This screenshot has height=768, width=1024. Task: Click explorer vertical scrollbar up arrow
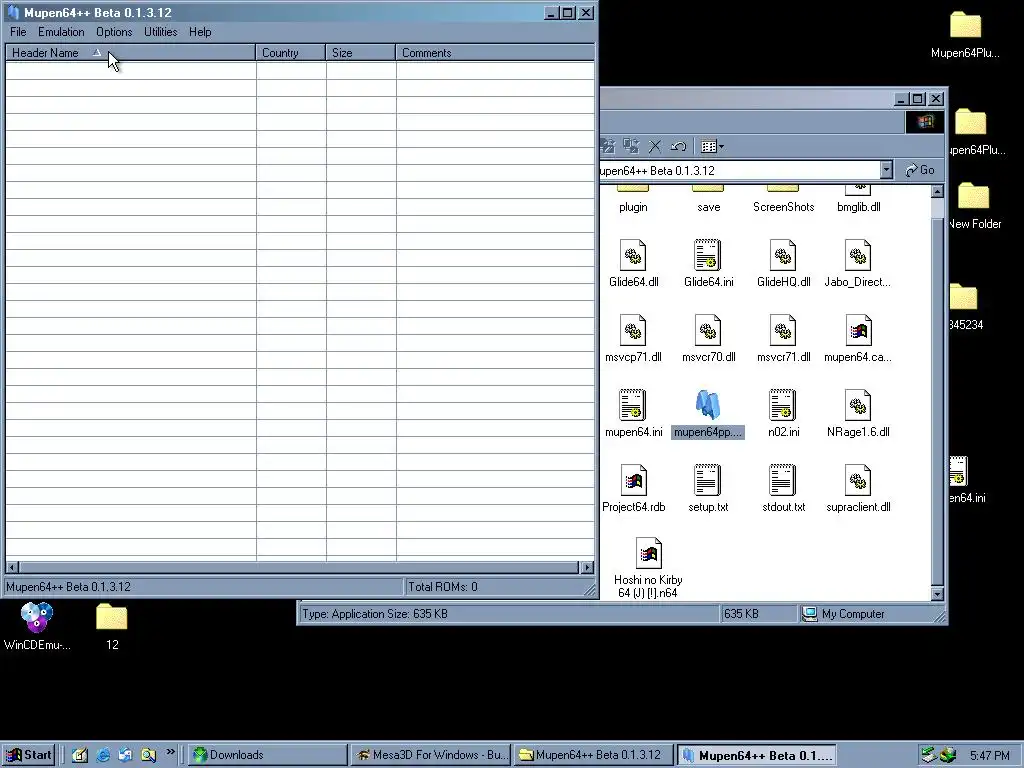tap(937, 191)
